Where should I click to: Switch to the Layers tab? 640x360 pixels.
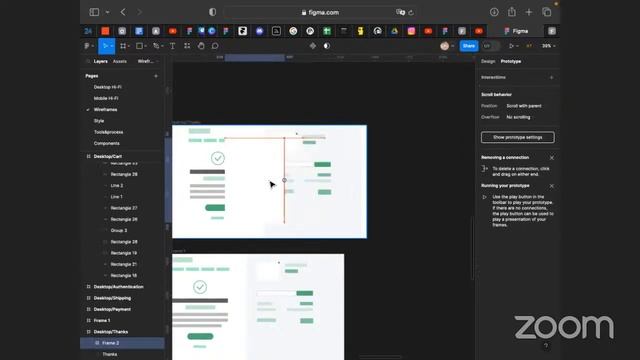[x=100, y=61]
